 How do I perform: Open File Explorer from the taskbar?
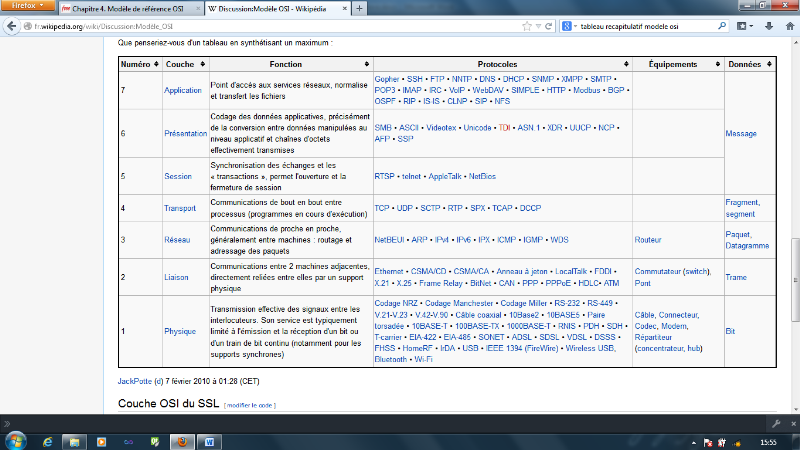coord(74,442)
